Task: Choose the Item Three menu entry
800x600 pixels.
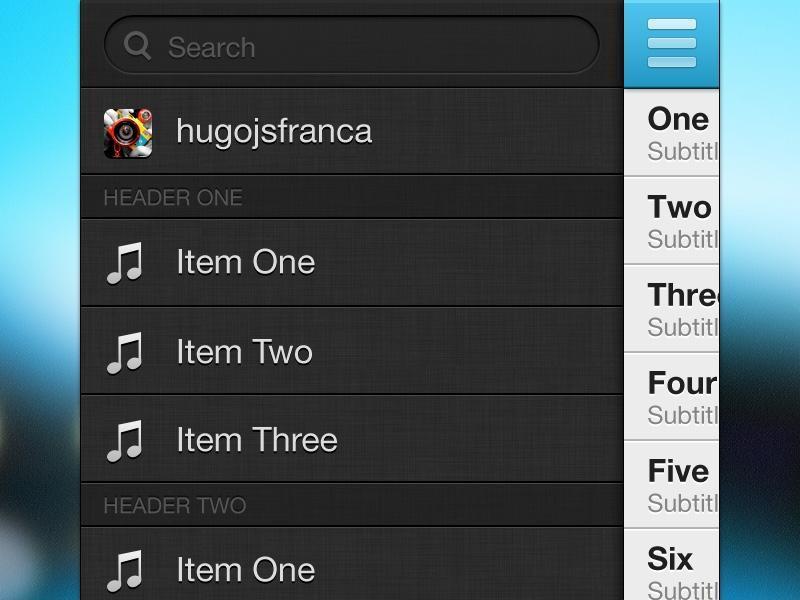Action: pos(257,440)
